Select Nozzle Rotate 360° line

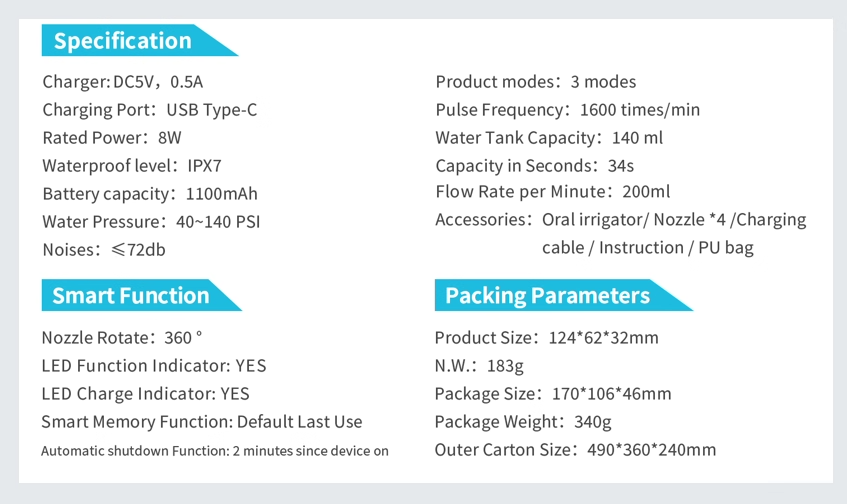pyautogui.click(x=122, y=338)
